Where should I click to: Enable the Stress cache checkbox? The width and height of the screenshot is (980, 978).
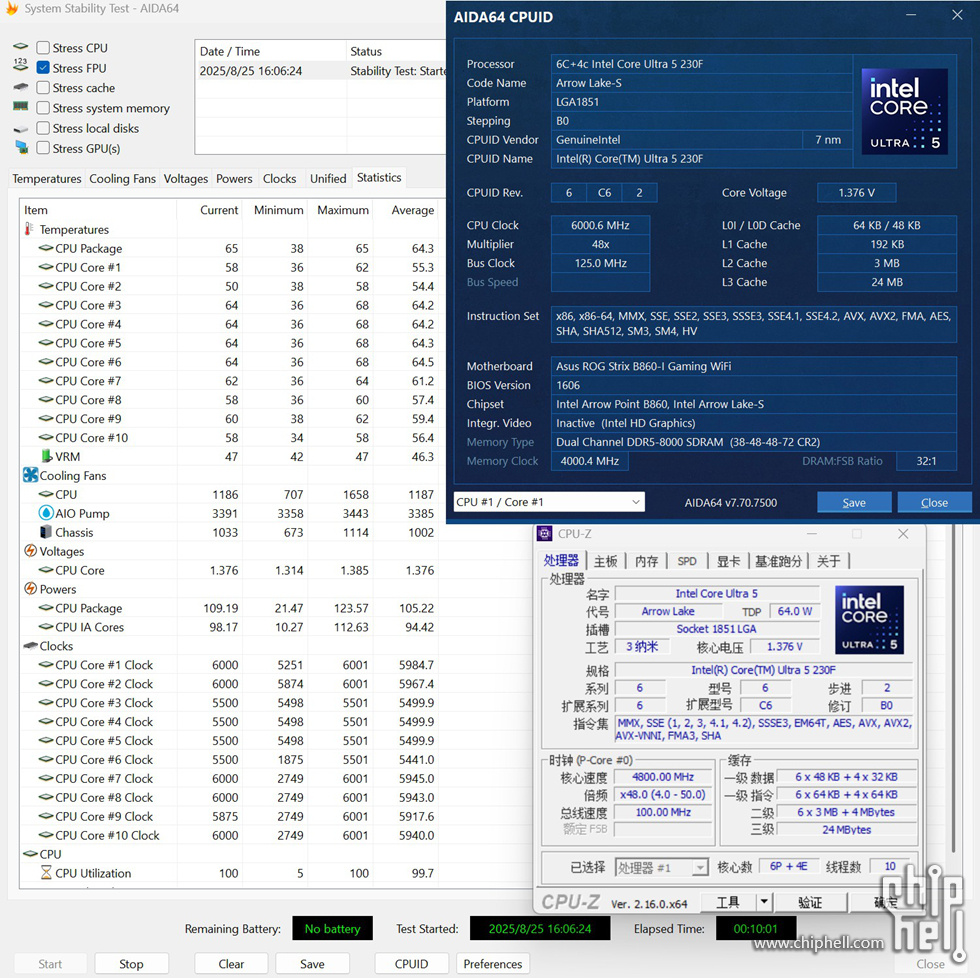pyautogui.click(x=43, y=88)
